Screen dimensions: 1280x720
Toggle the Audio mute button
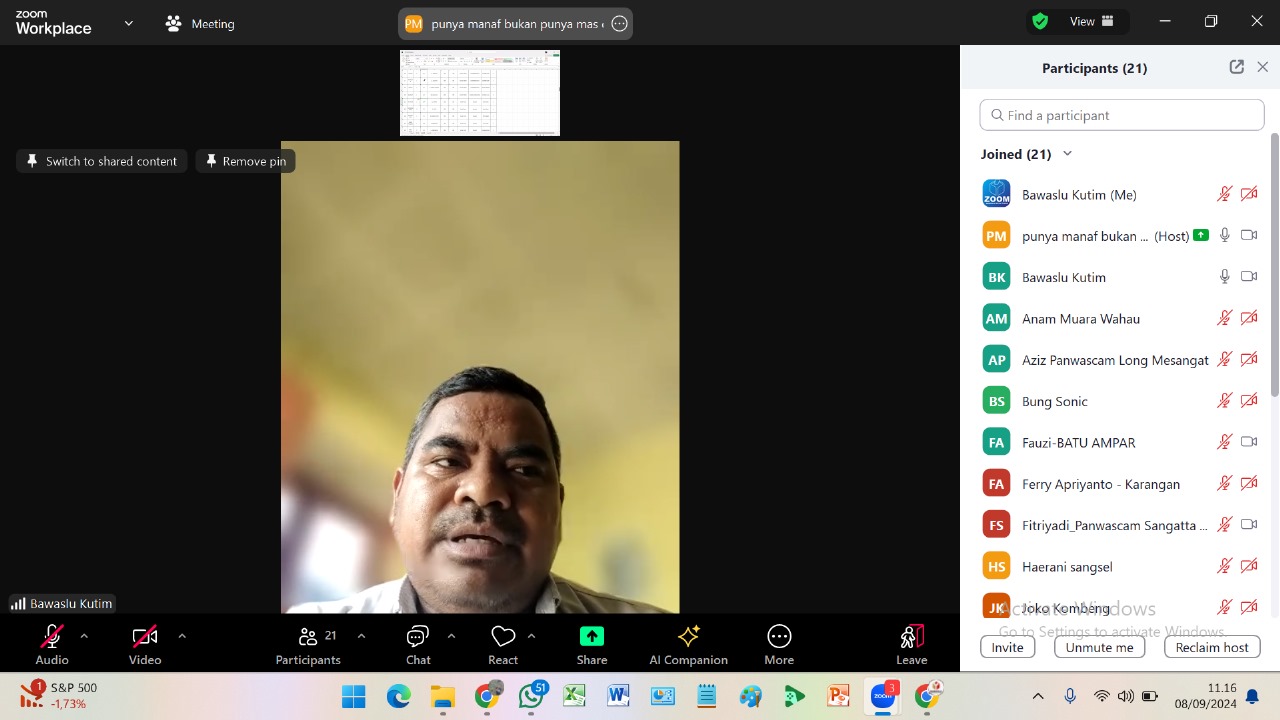(x=52, y=637)
